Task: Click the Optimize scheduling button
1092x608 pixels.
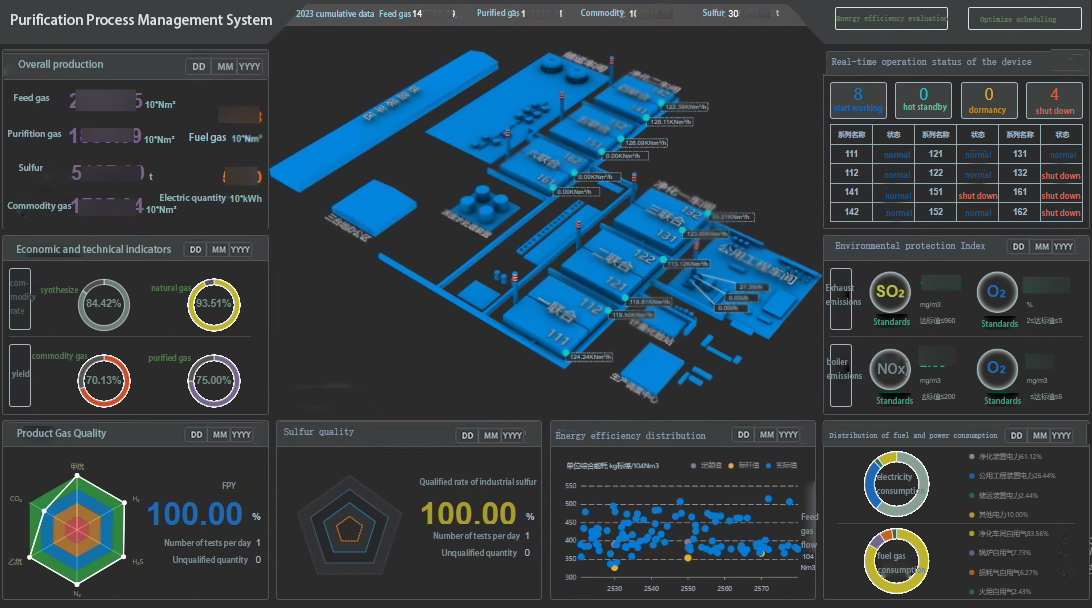Action: coord(1017,19)
